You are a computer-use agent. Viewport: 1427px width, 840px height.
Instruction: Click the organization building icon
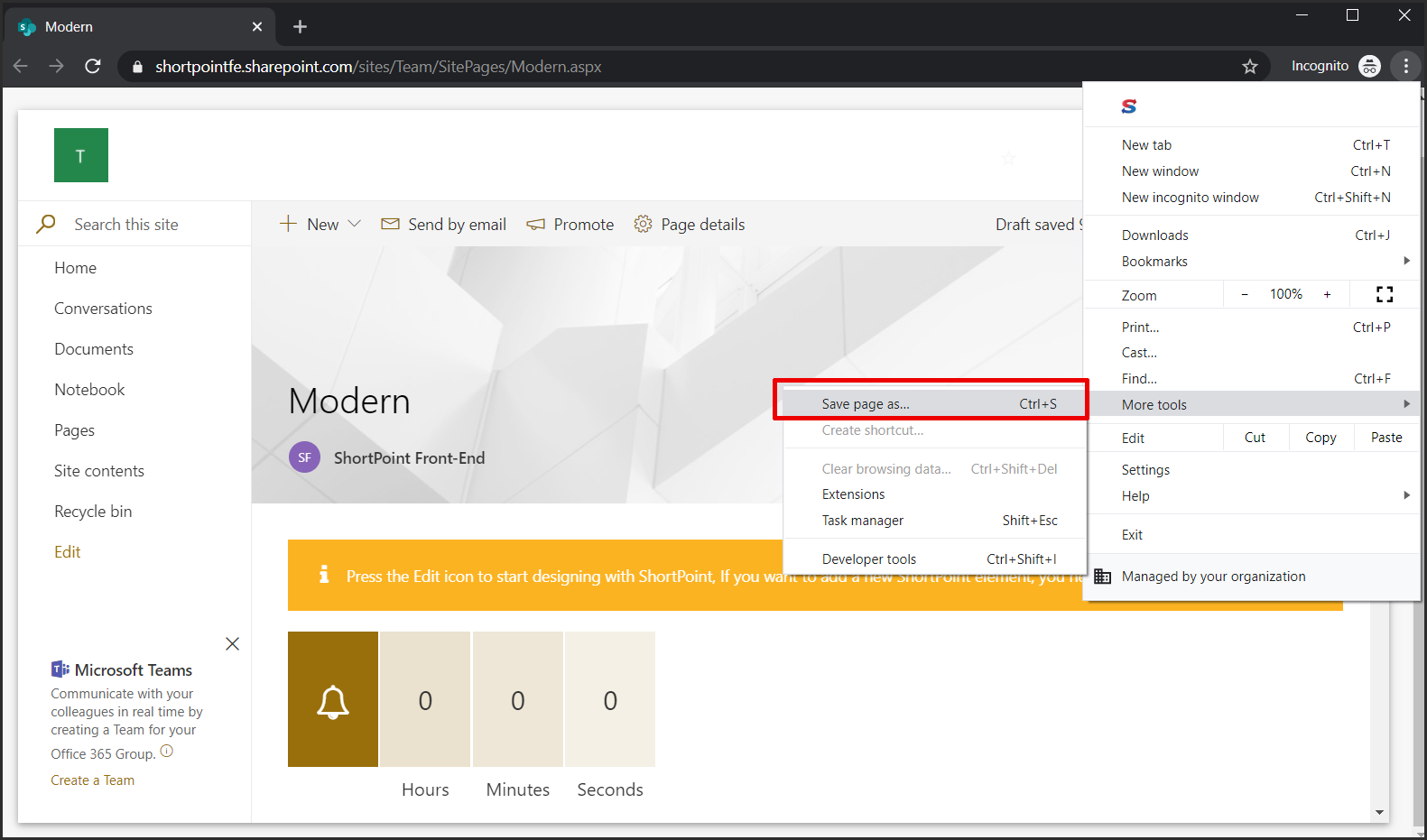(x=1102, y=576)
